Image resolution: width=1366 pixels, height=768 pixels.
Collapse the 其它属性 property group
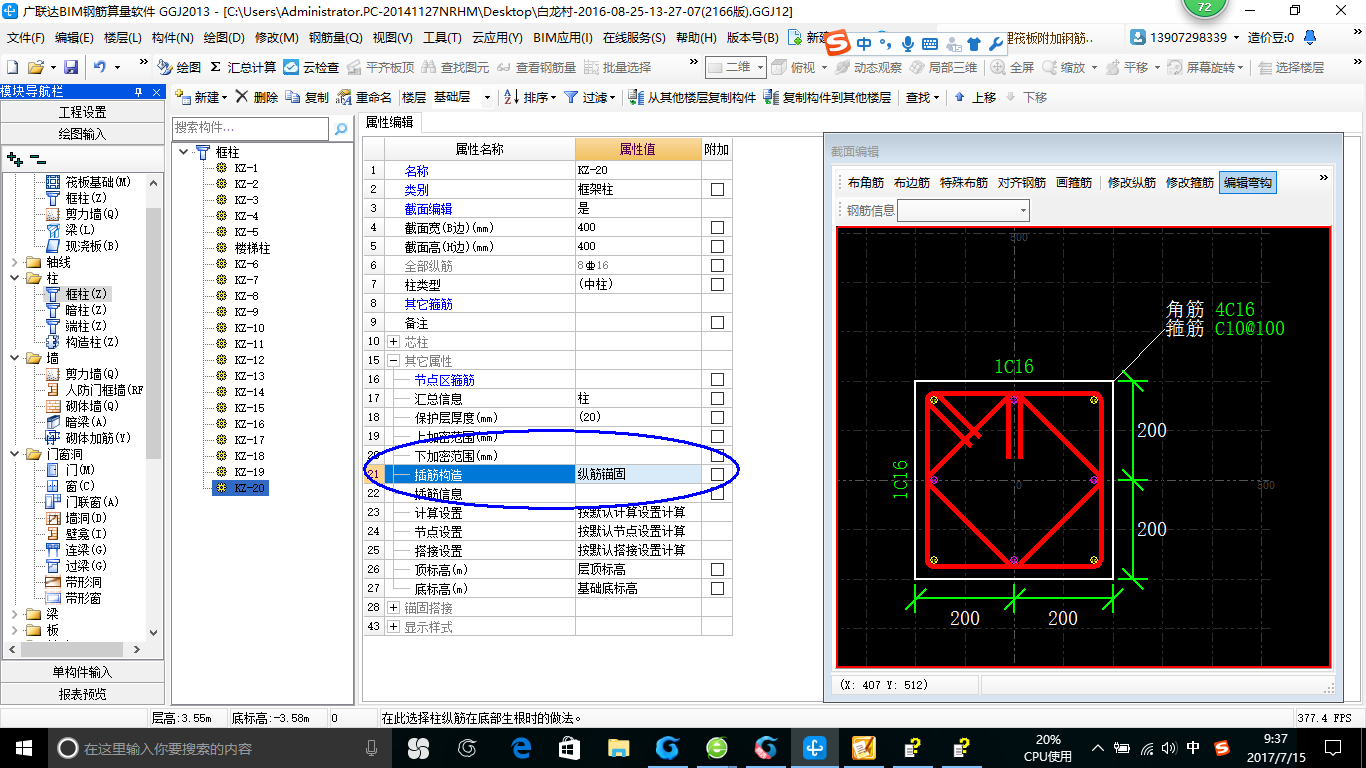393,361
